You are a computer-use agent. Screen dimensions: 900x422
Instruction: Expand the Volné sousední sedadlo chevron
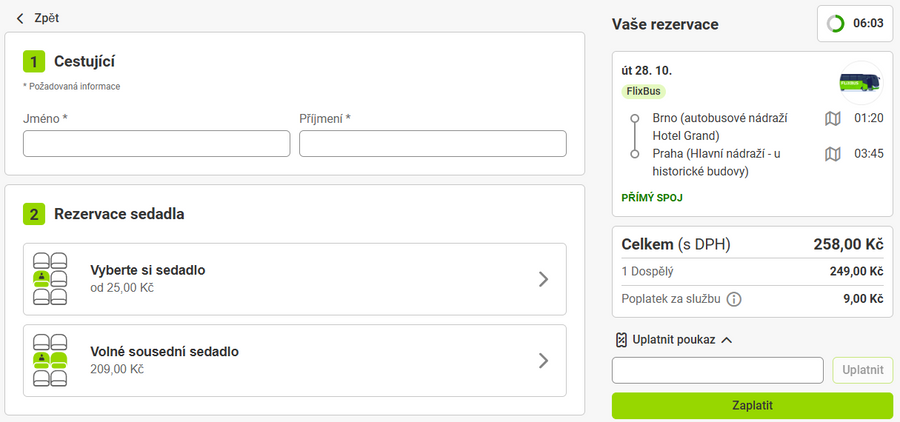click(x=543, y=360)
